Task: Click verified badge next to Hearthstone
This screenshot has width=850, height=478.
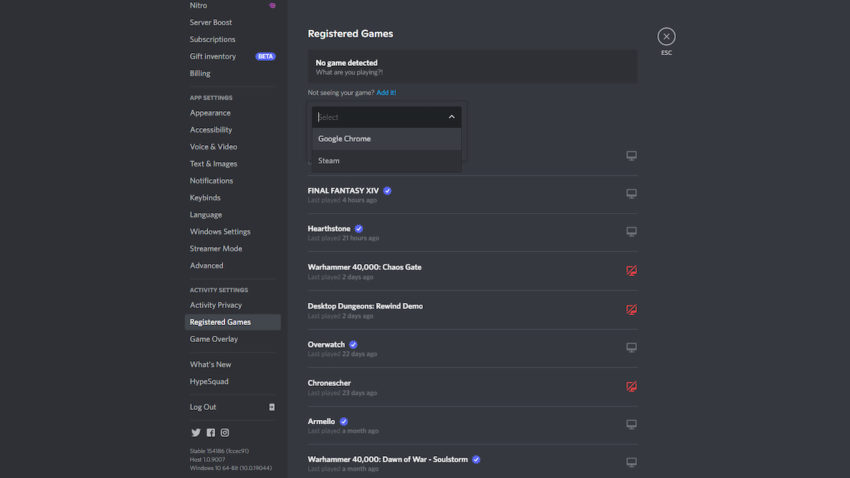Action: [x=358, y=229]
